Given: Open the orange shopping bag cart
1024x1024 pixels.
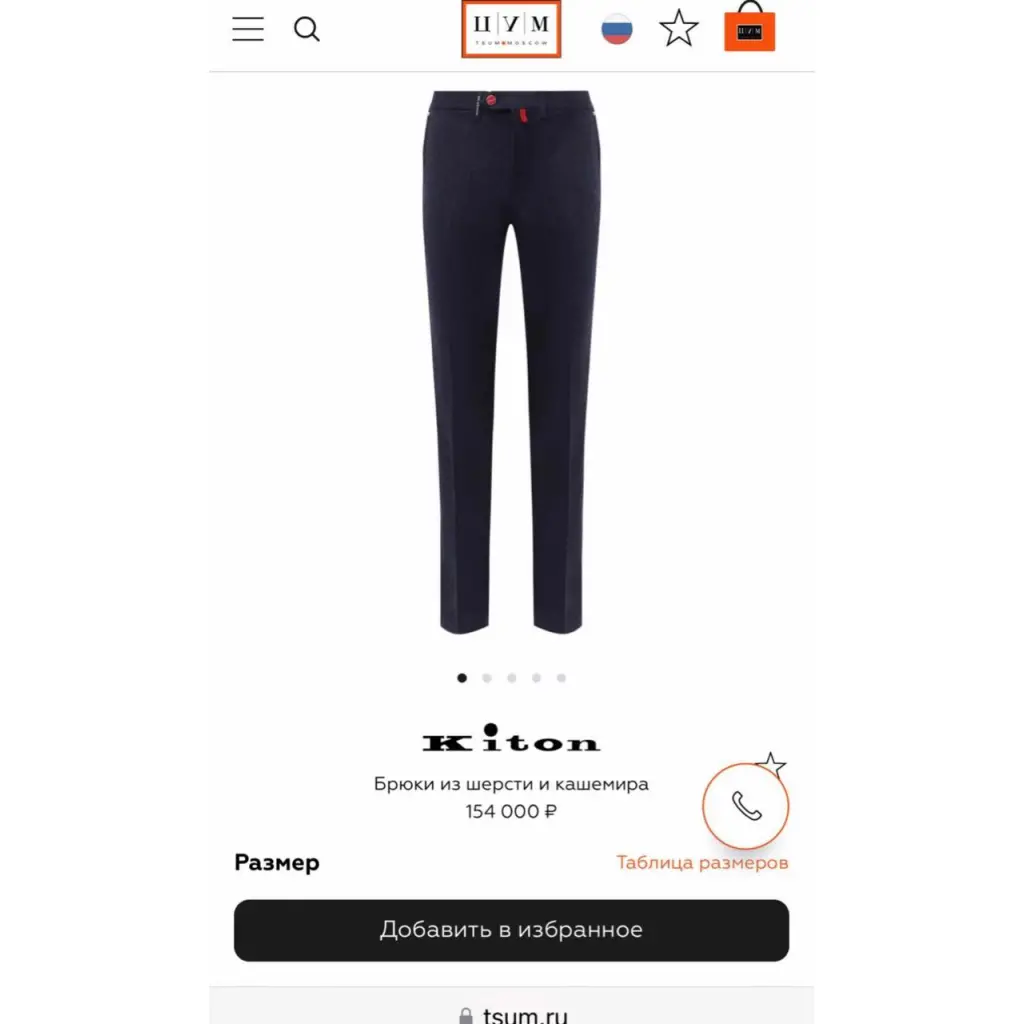Looking at the screenshot, I should click(x=750, y=27).
